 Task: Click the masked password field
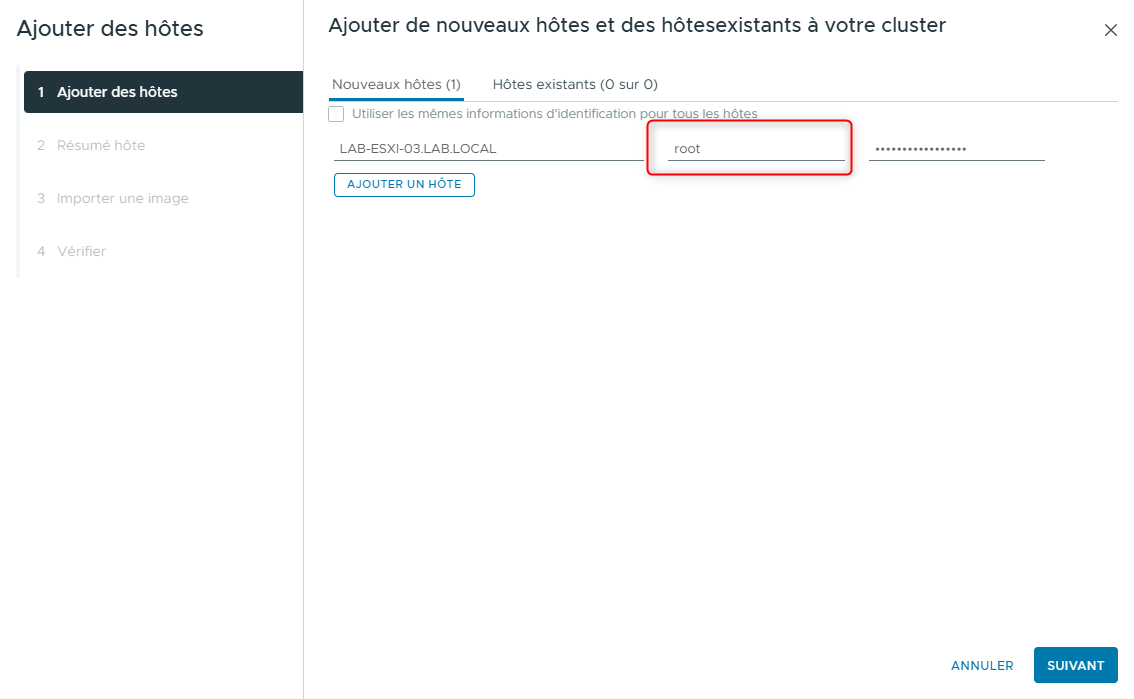(955, 148)
